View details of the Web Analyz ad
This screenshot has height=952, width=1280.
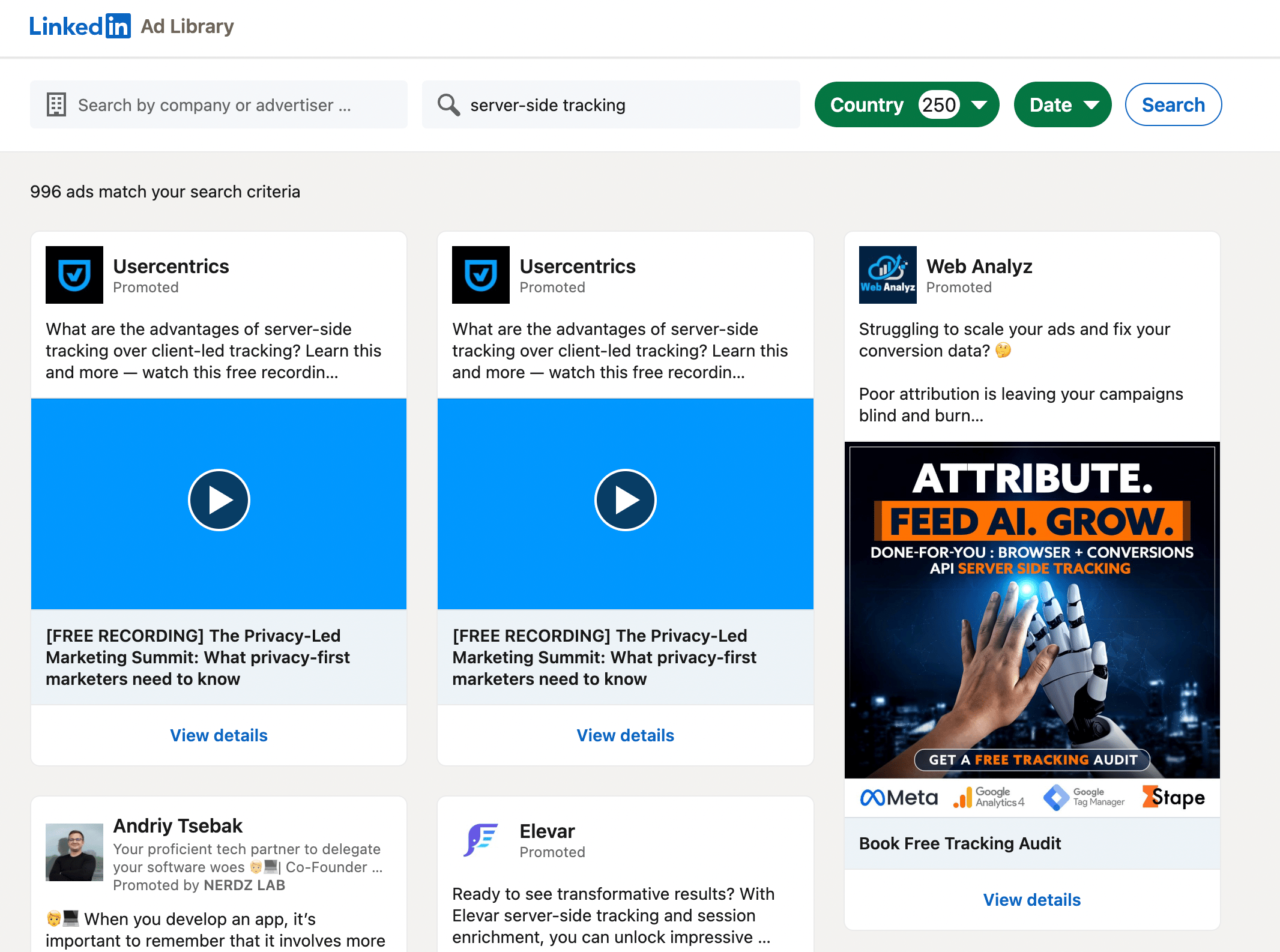coord(1032,900)
